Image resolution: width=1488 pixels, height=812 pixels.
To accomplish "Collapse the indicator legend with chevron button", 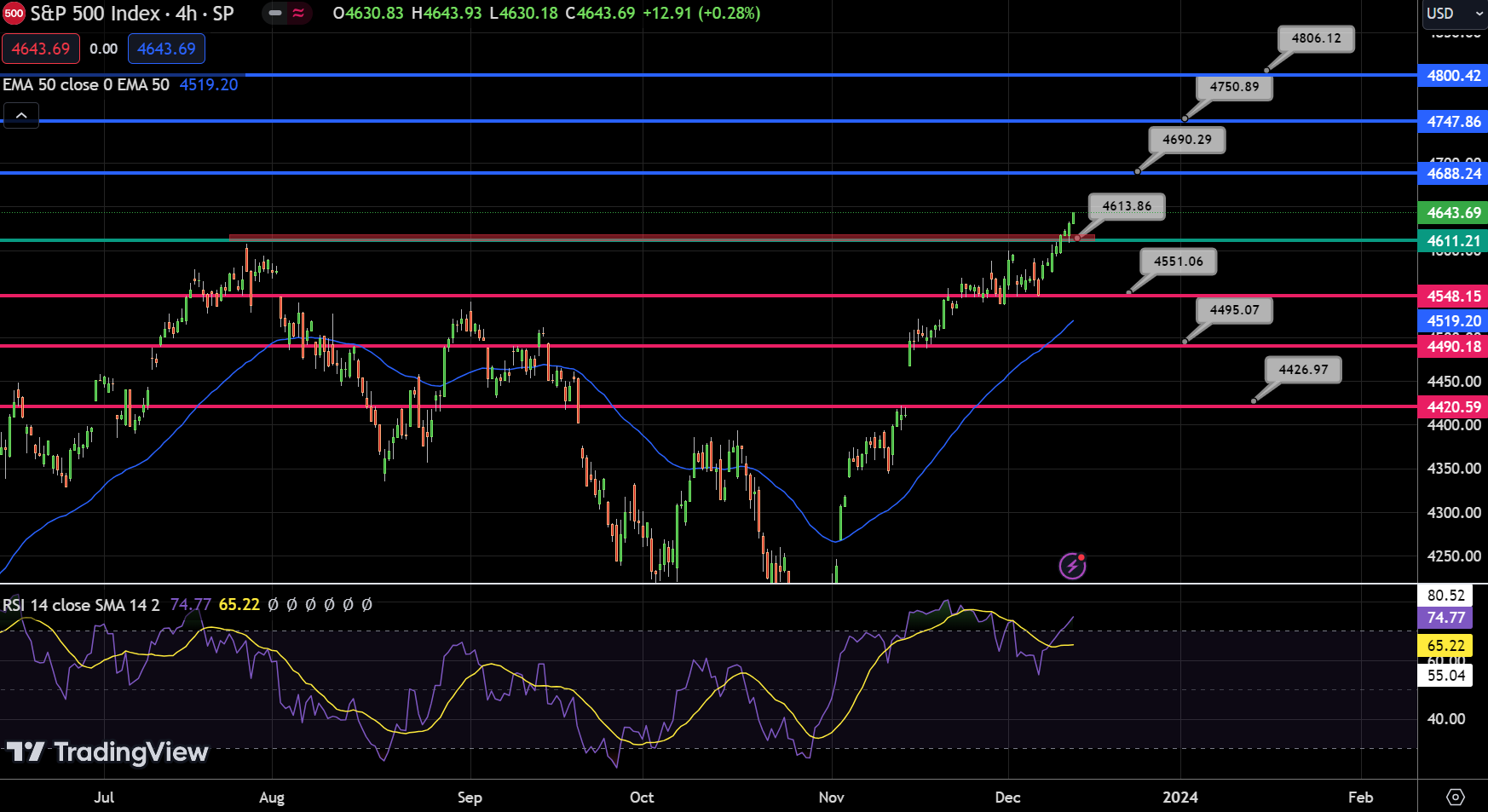I will [x=21, y=115].
